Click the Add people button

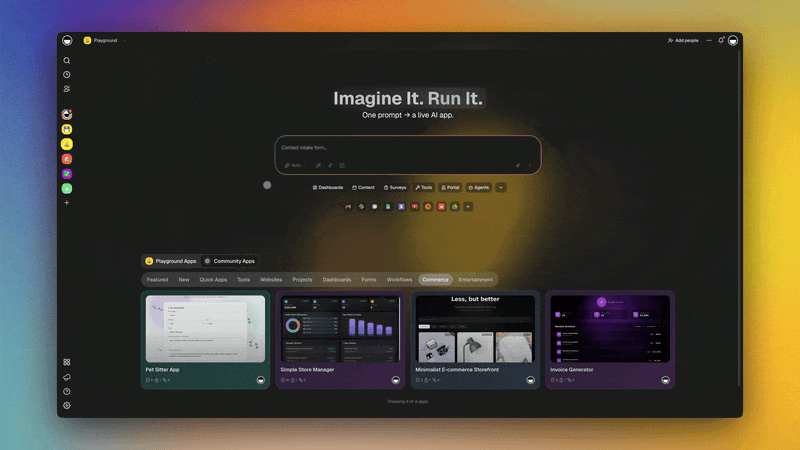pyautogui.click(x=683, y=40)
